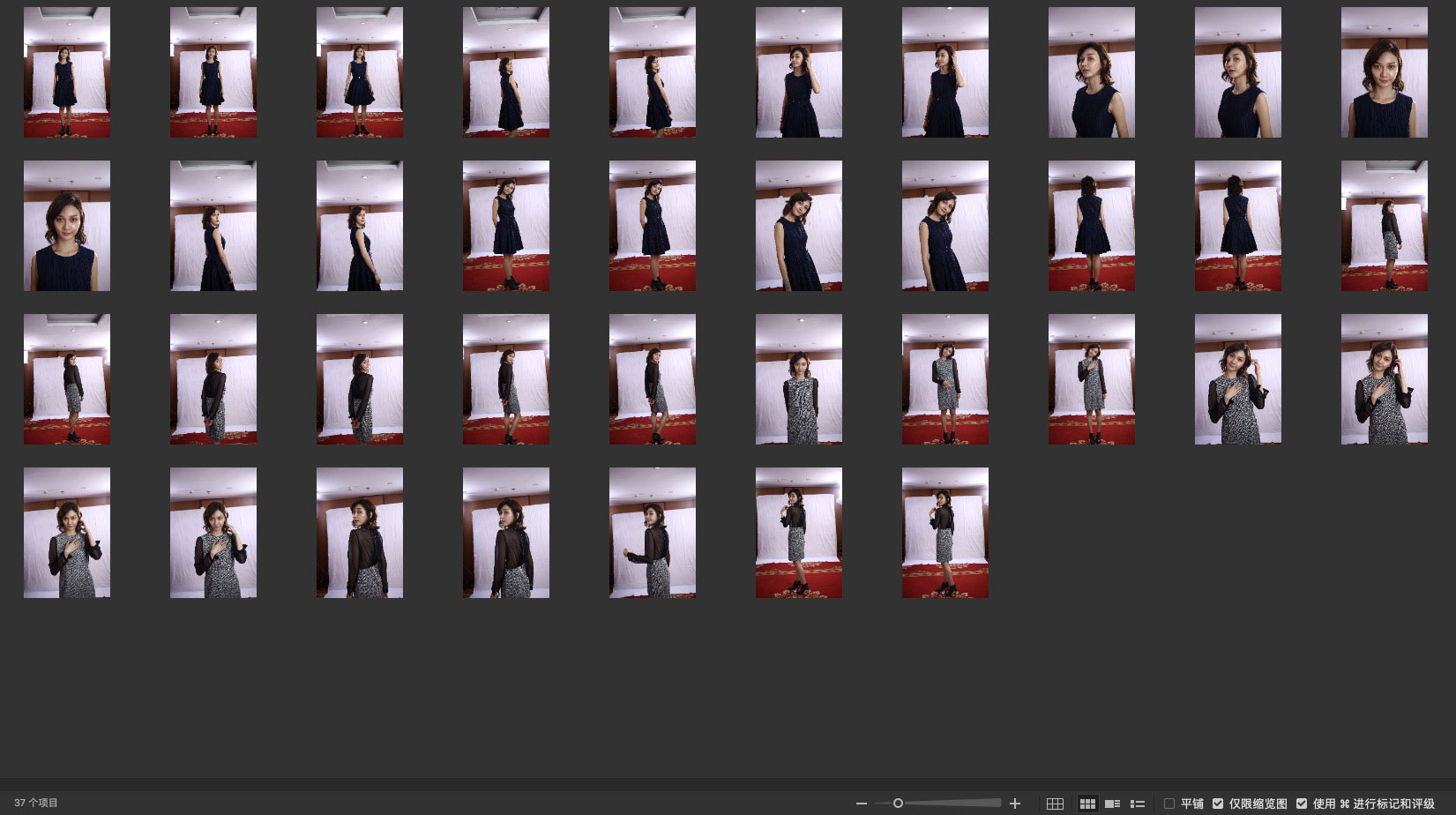Select the sixth photo in the third row
This screenshot has height=815, width=1456.
tap(799, 379)
